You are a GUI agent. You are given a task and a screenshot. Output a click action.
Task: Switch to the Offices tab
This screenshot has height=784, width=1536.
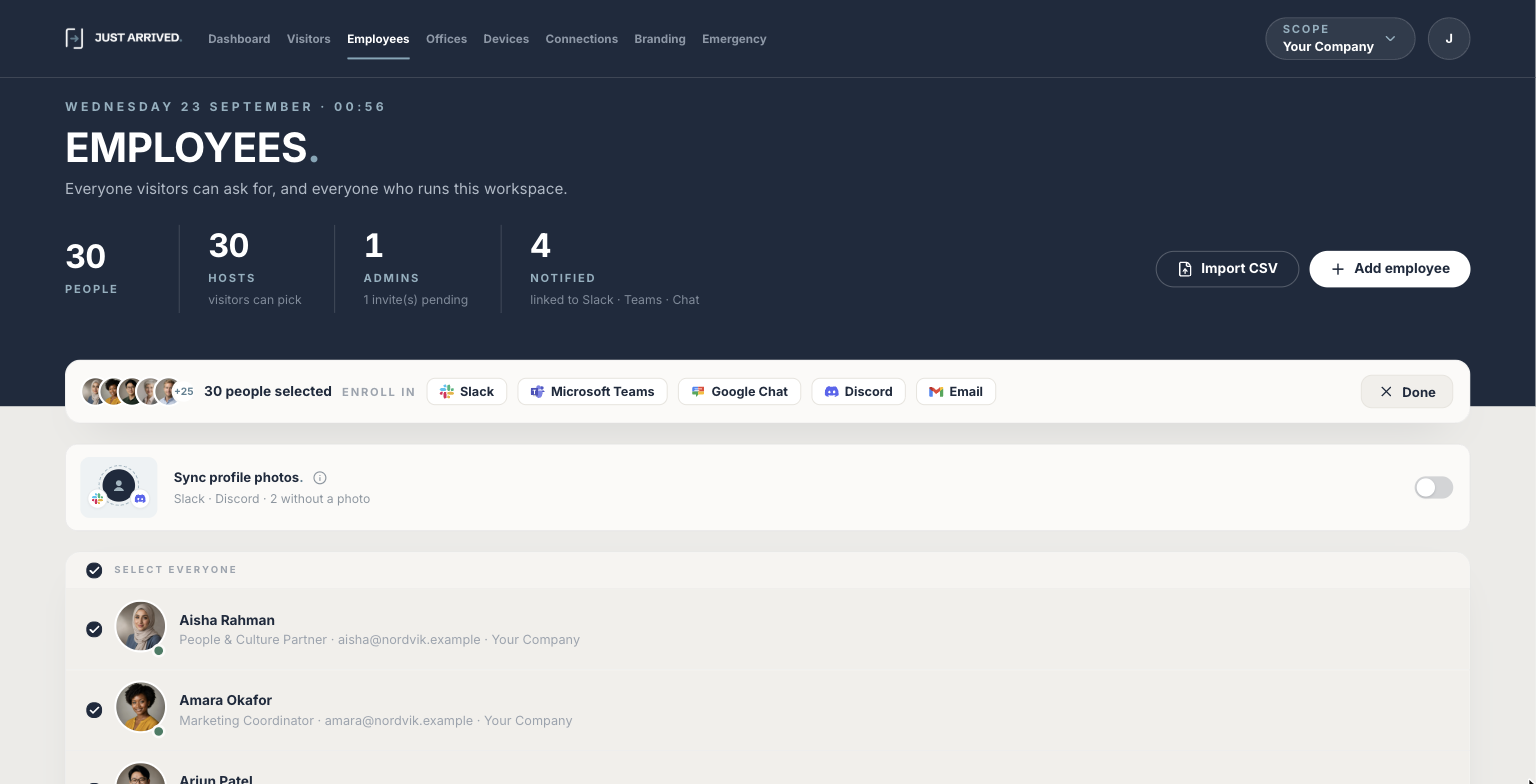(x=446, y=39)
